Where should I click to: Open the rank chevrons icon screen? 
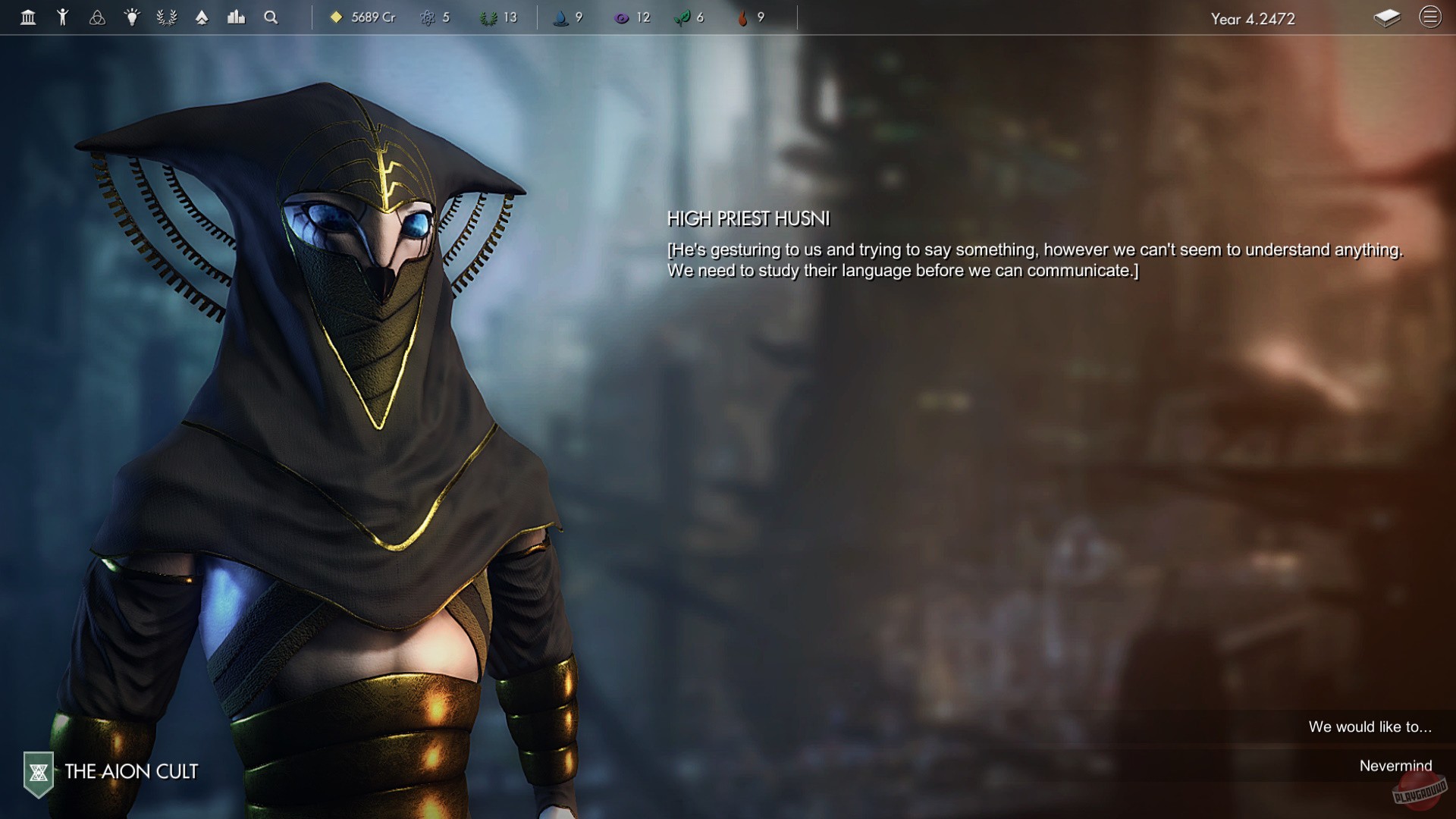click(202, 17)
